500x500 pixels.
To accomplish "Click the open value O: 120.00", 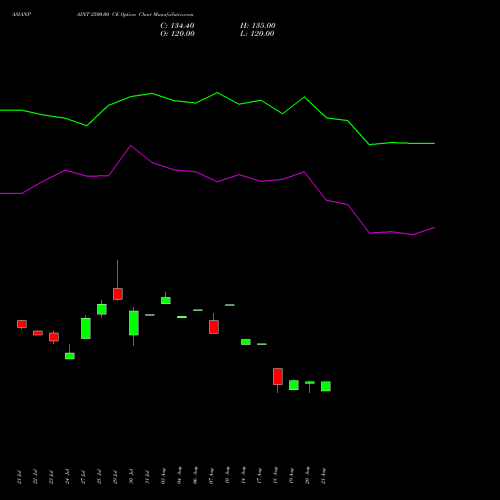I will coord(177,34).
